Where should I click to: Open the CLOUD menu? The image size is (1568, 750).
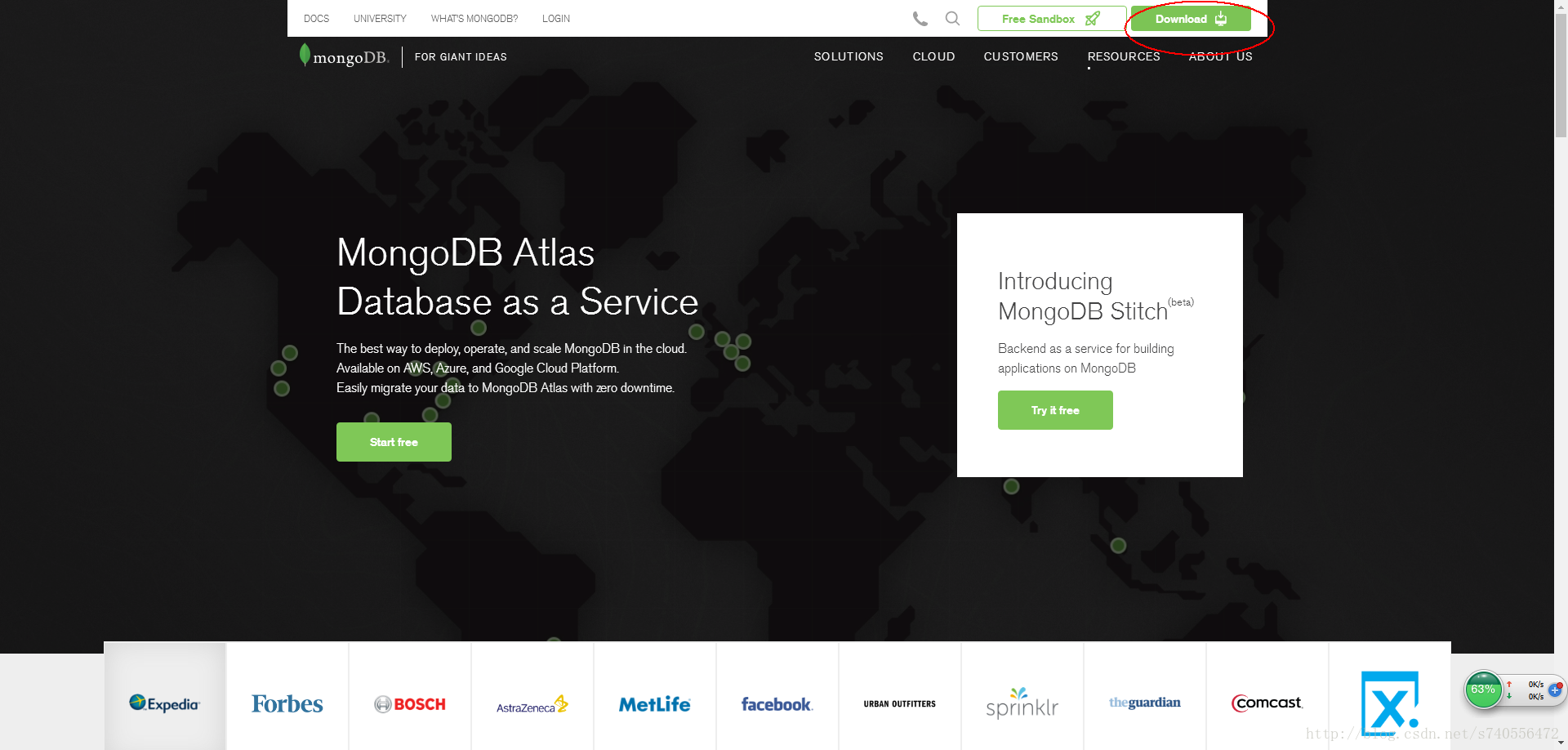point(933,56)
